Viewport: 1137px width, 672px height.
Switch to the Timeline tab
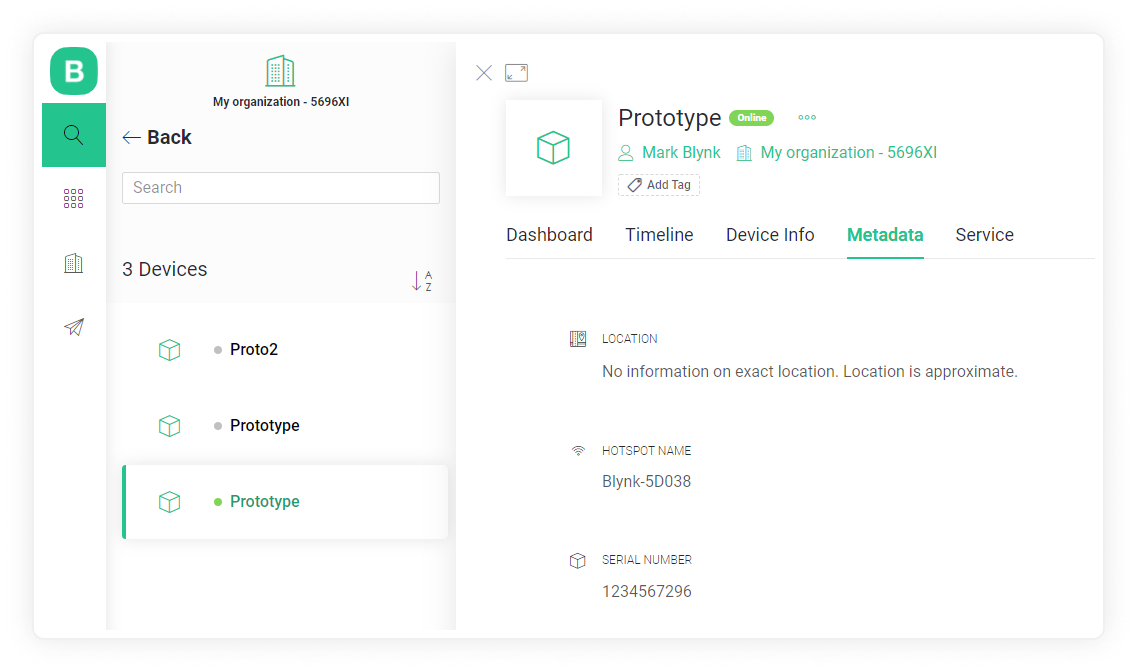click(659, 235)
